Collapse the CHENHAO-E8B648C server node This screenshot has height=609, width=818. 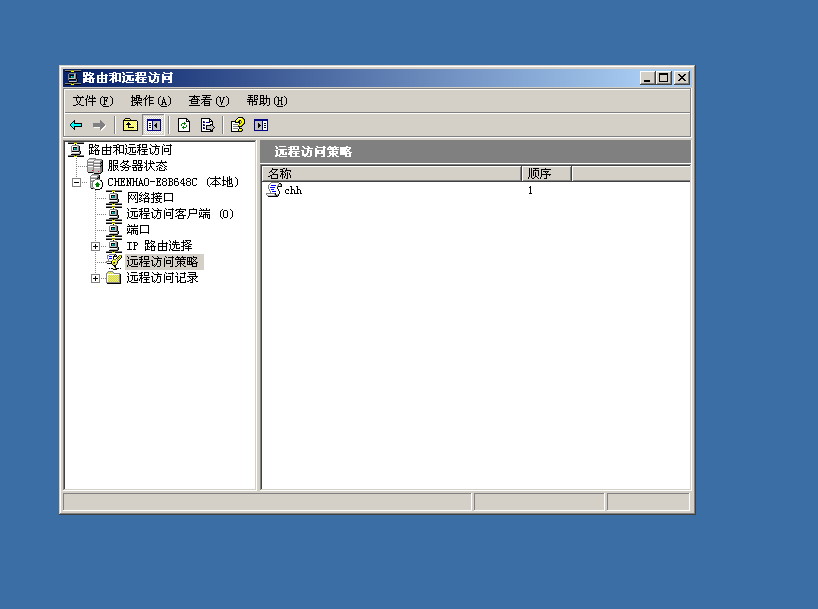click(x=77, y=182)
